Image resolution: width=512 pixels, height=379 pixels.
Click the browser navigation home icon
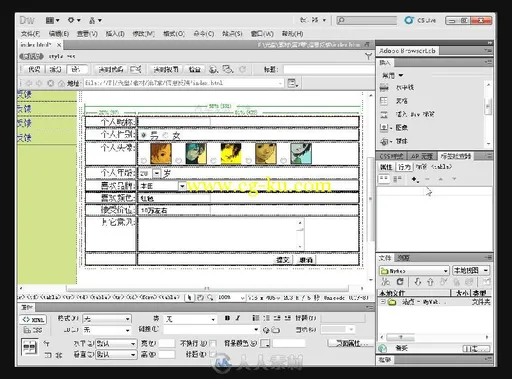61,83
